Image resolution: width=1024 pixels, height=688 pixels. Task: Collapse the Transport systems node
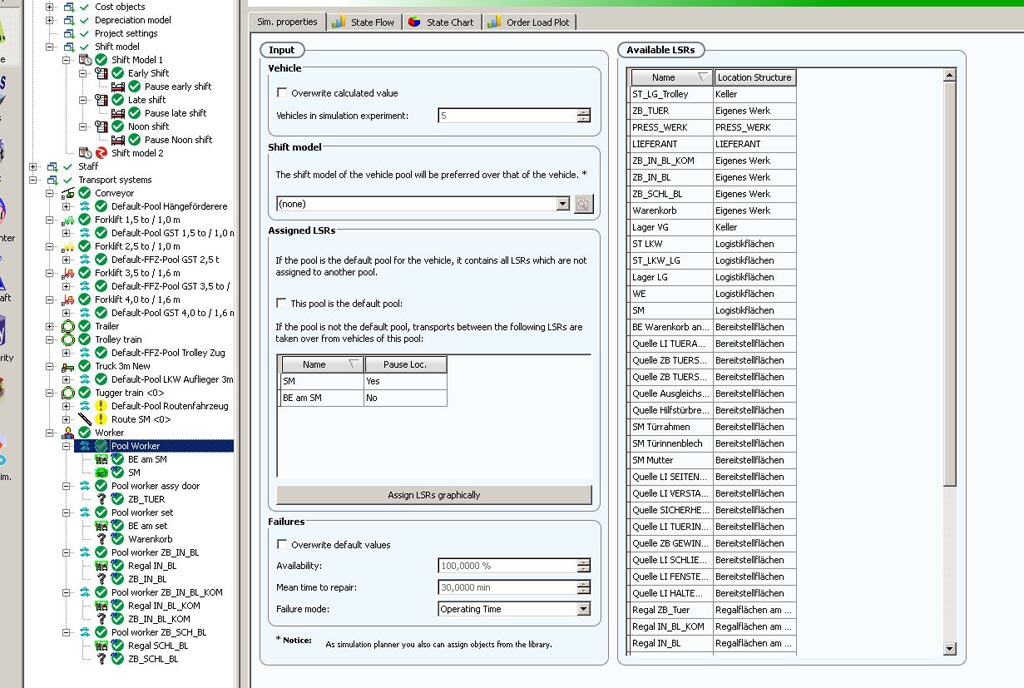pos(33,180)
